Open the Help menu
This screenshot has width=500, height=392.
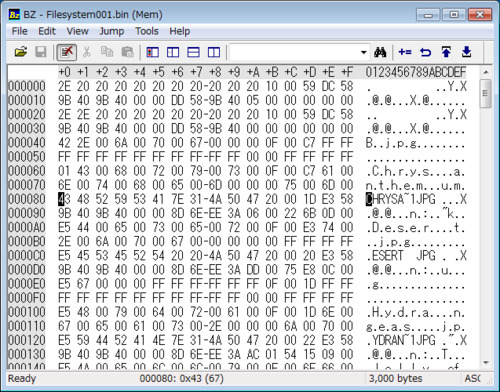click(180, 31)
